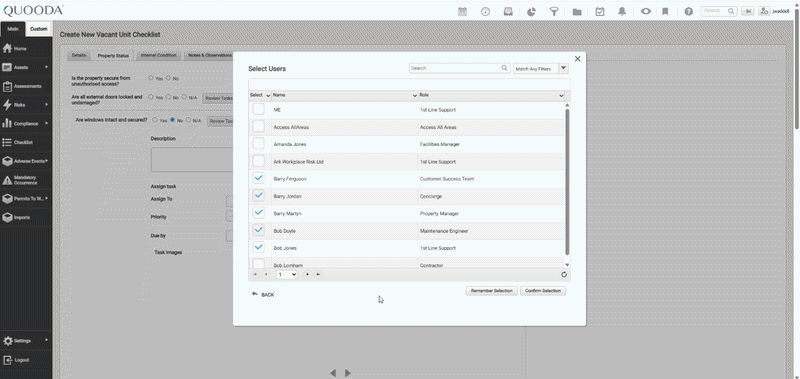Click the filter funnel icon

pos(554,11)
